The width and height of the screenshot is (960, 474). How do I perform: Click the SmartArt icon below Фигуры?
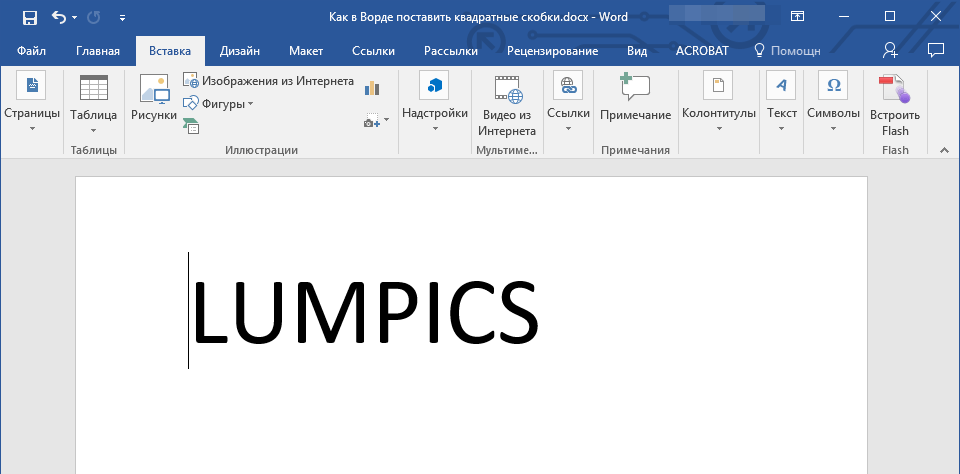pos(191,125)
